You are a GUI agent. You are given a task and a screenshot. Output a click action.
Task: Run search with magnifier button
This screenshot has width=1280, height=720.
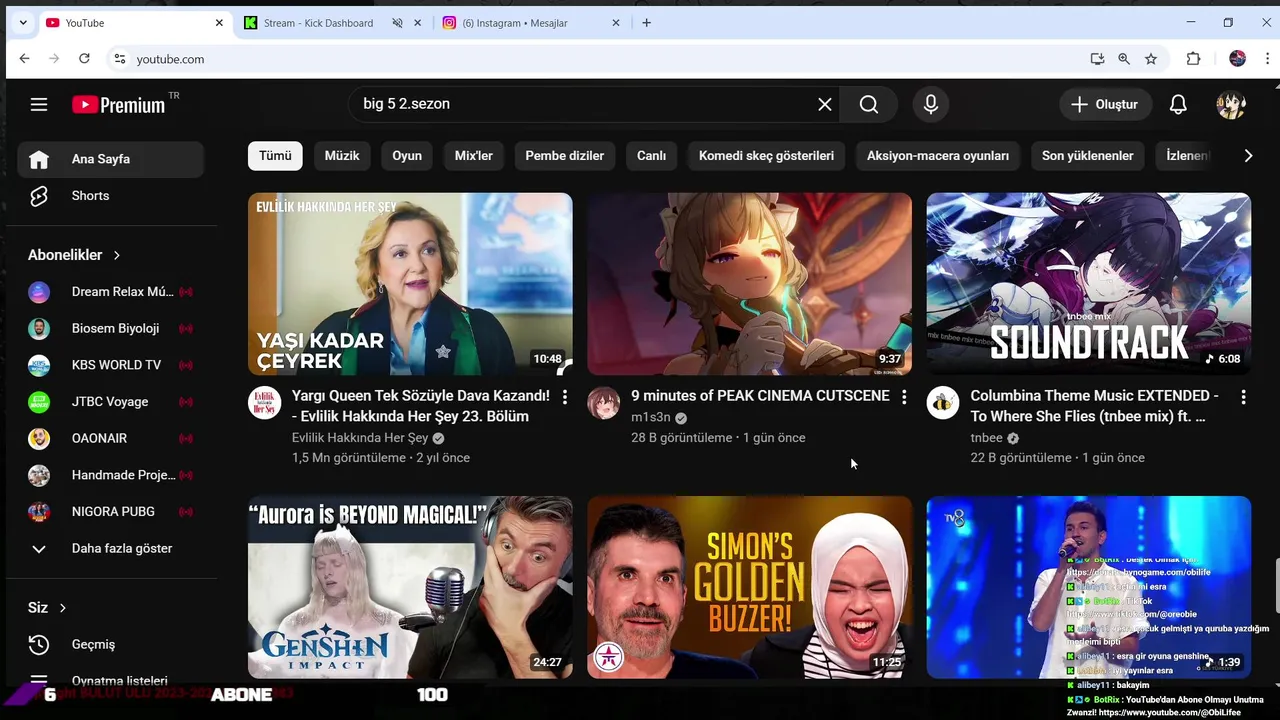869,104
